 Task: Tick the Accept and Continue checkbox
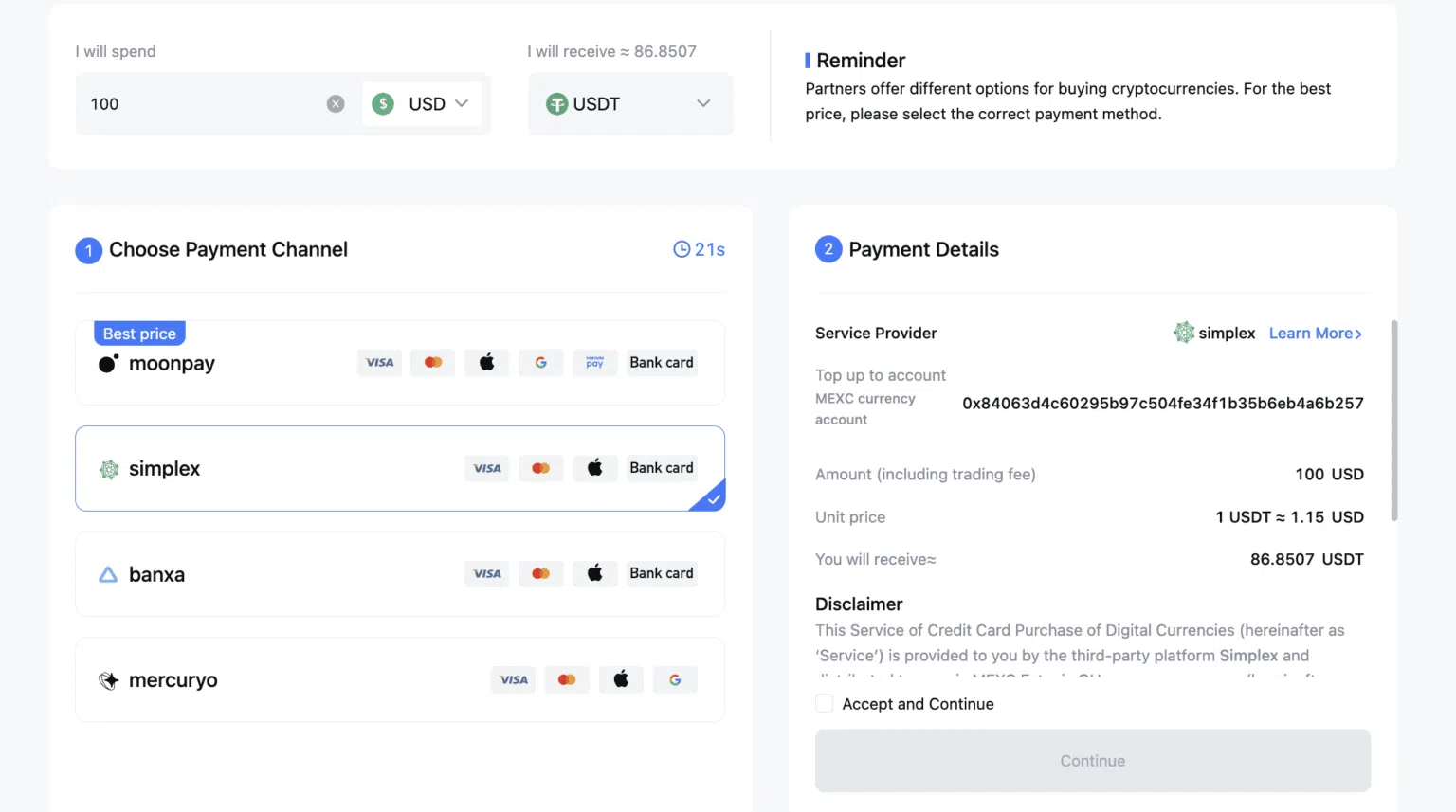click(x=825, y=704)
